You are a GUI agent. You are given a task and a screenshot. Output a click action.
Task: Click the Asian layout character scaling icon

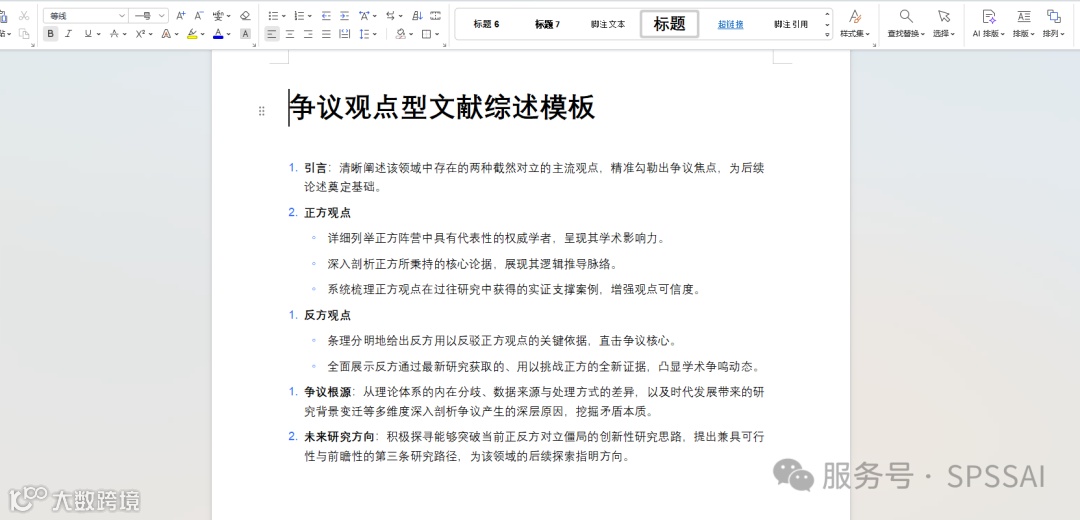pyautogui.click(x=364, y=15)
